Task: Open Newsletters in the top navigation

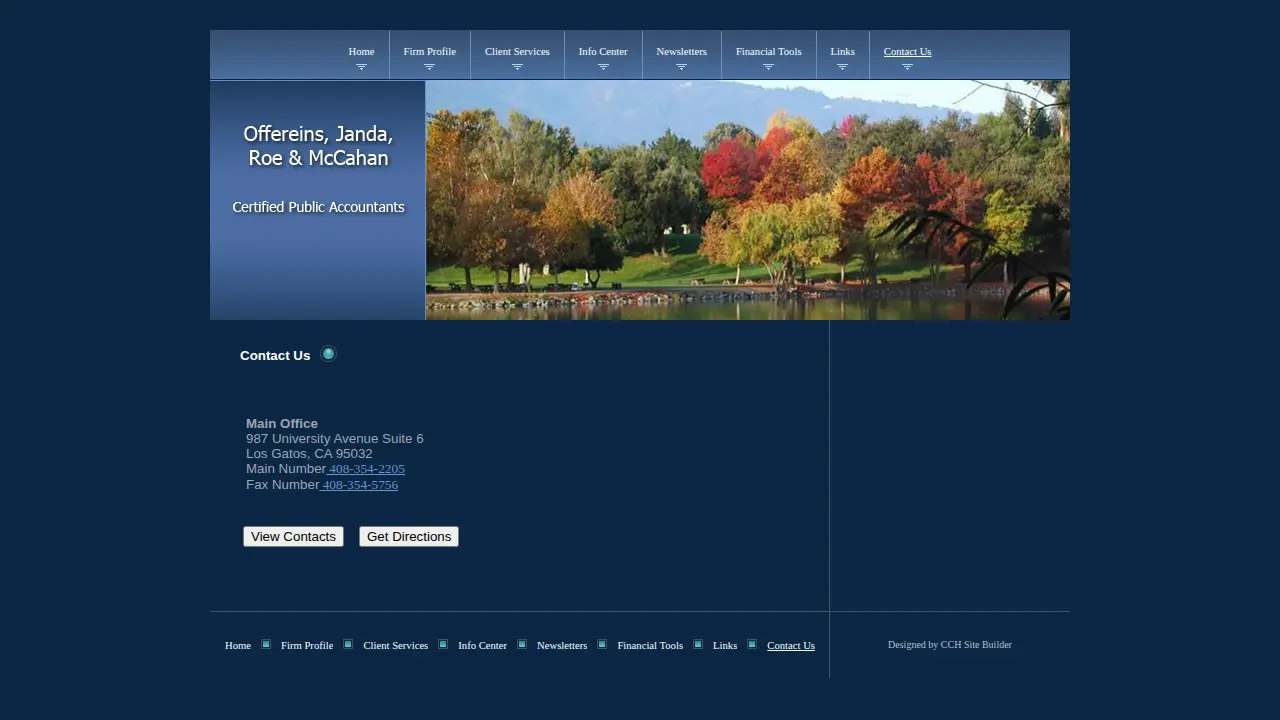Action: 681,52
